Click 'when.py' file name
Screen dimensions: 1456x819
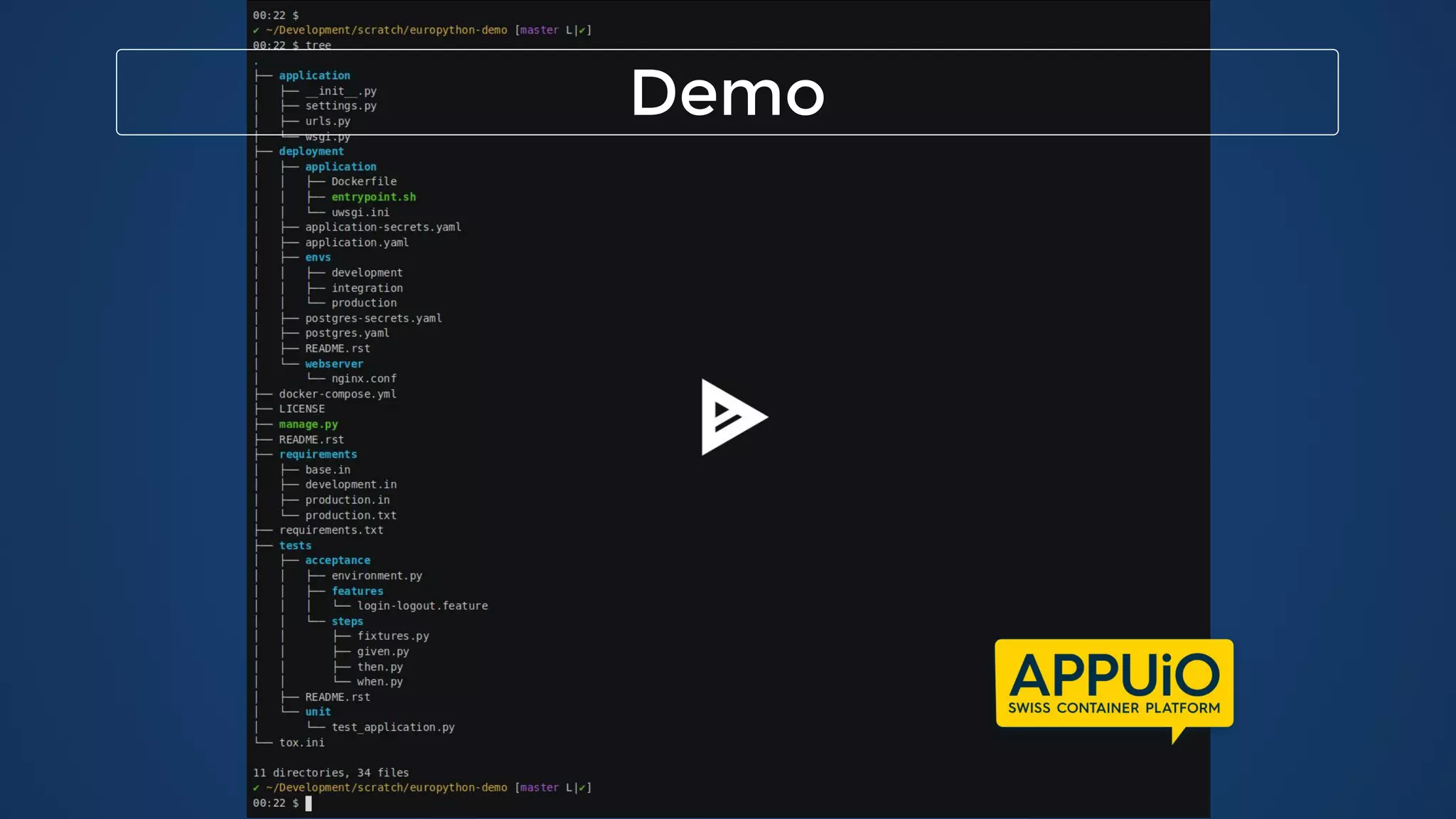[380, 682]
